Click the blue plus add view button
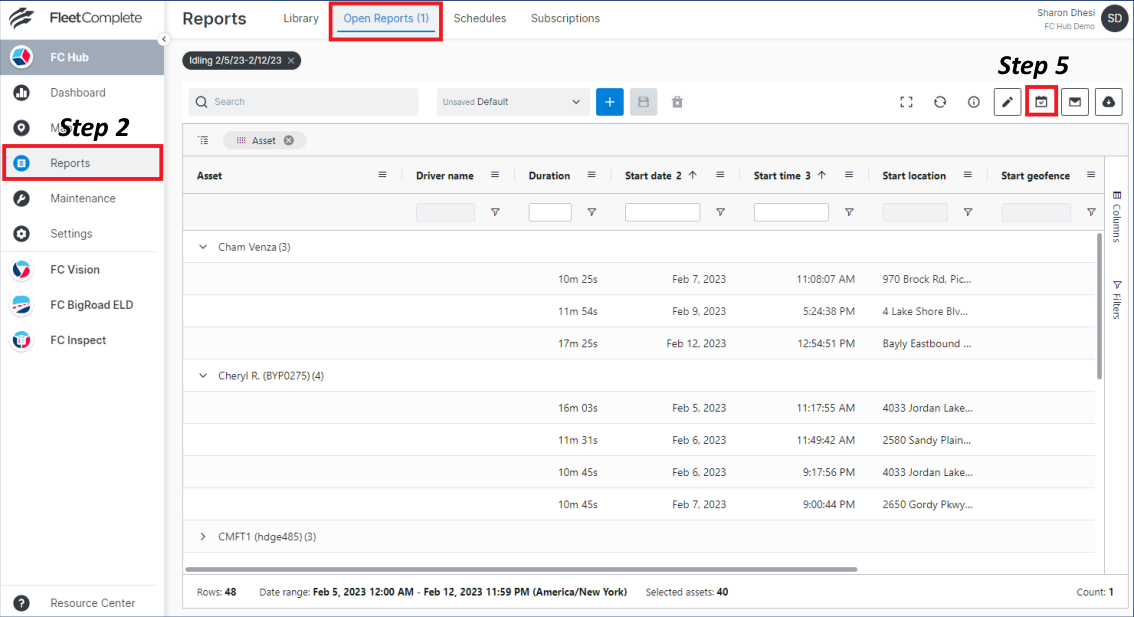Viewport: 1134px width, 617px height. (610, 102)
